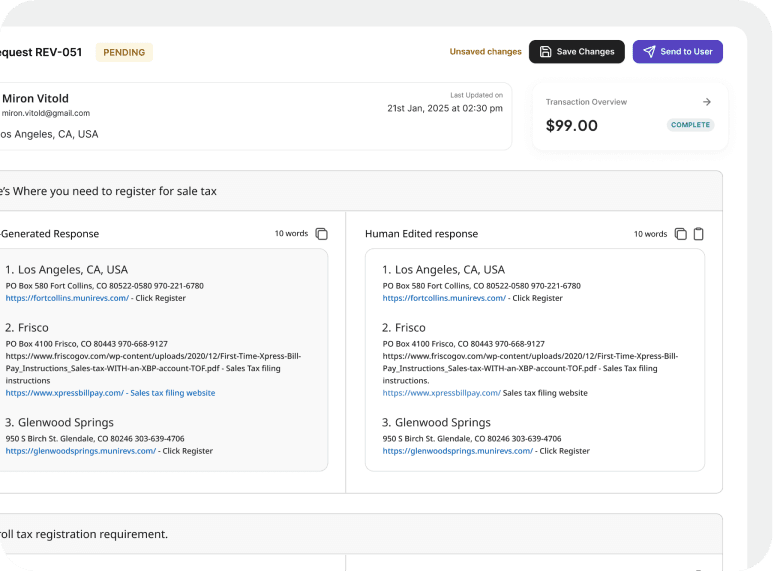Click the Save Changes button
773x571 pixels.
tap(576, 52)
